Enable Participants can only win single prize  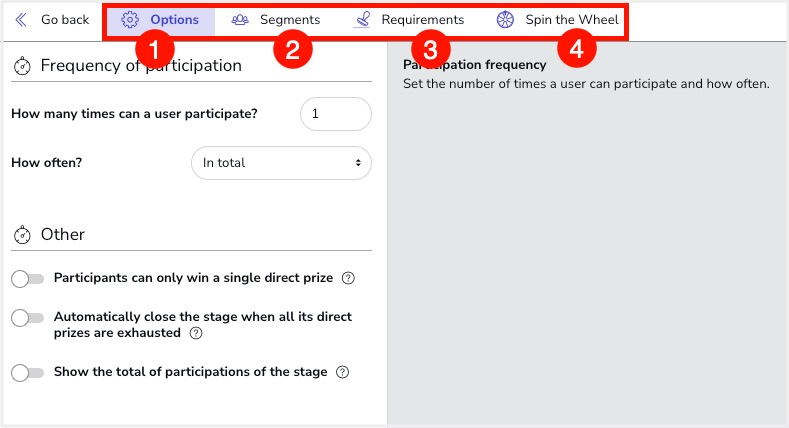28,278
